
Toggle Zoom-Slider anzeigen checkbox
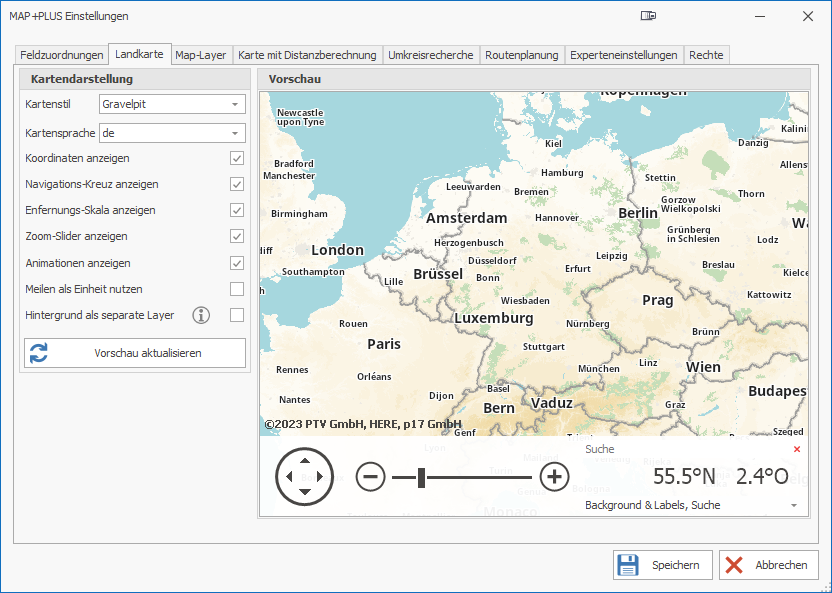(237, 237)
